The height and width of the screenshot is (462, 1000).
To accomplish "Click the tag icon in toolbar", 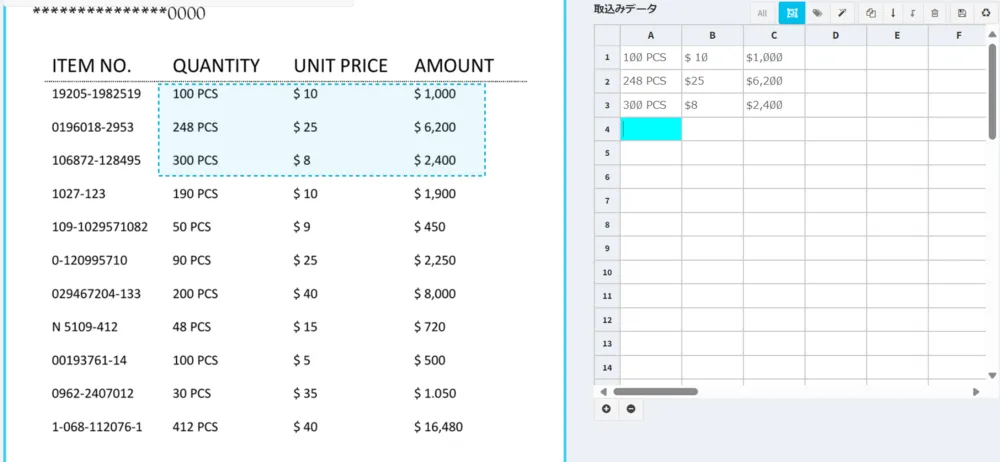I will (x=818, y=13).
